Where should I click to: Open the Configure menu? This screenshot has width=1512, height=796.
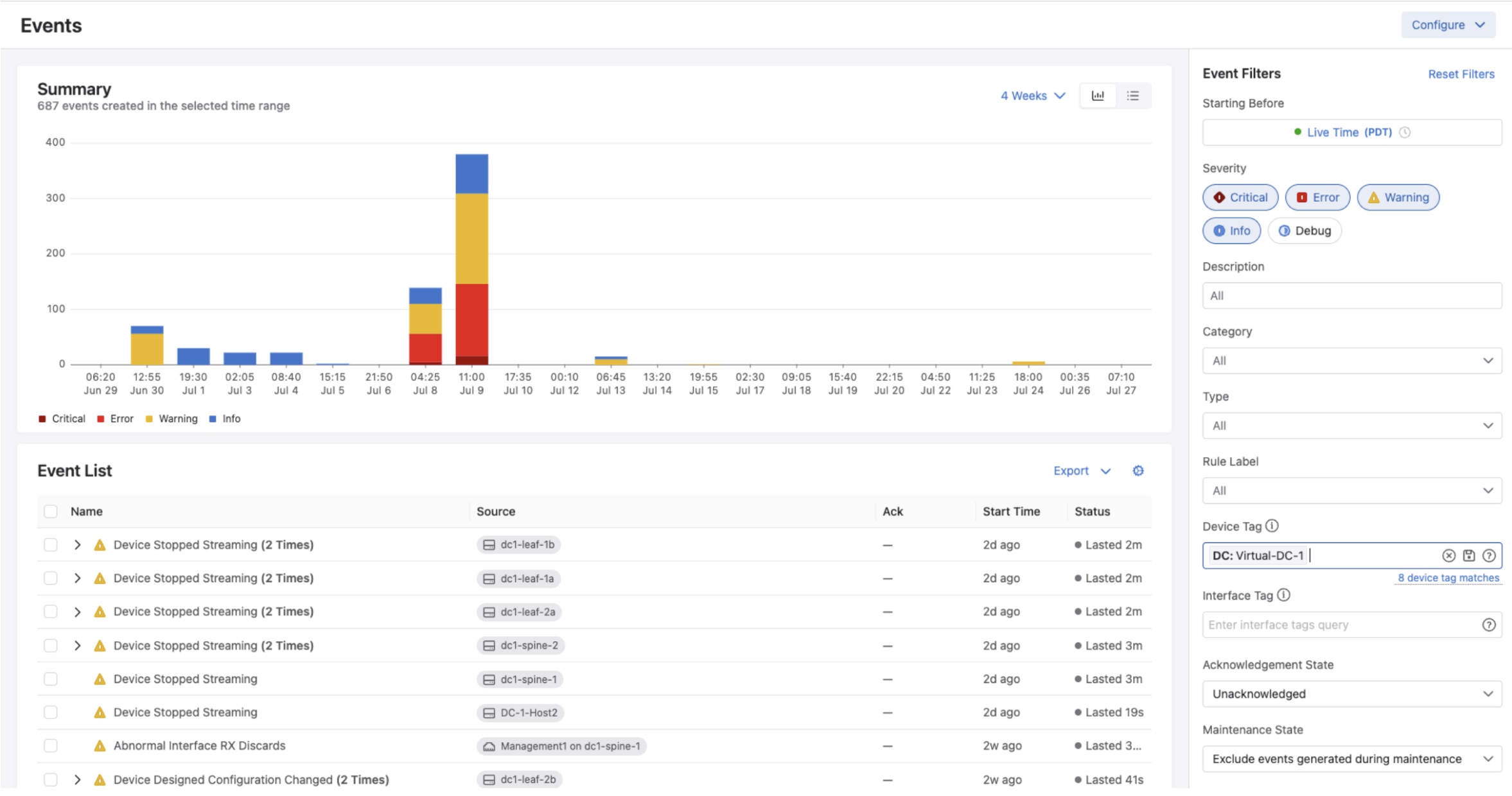click(1448, 25)
